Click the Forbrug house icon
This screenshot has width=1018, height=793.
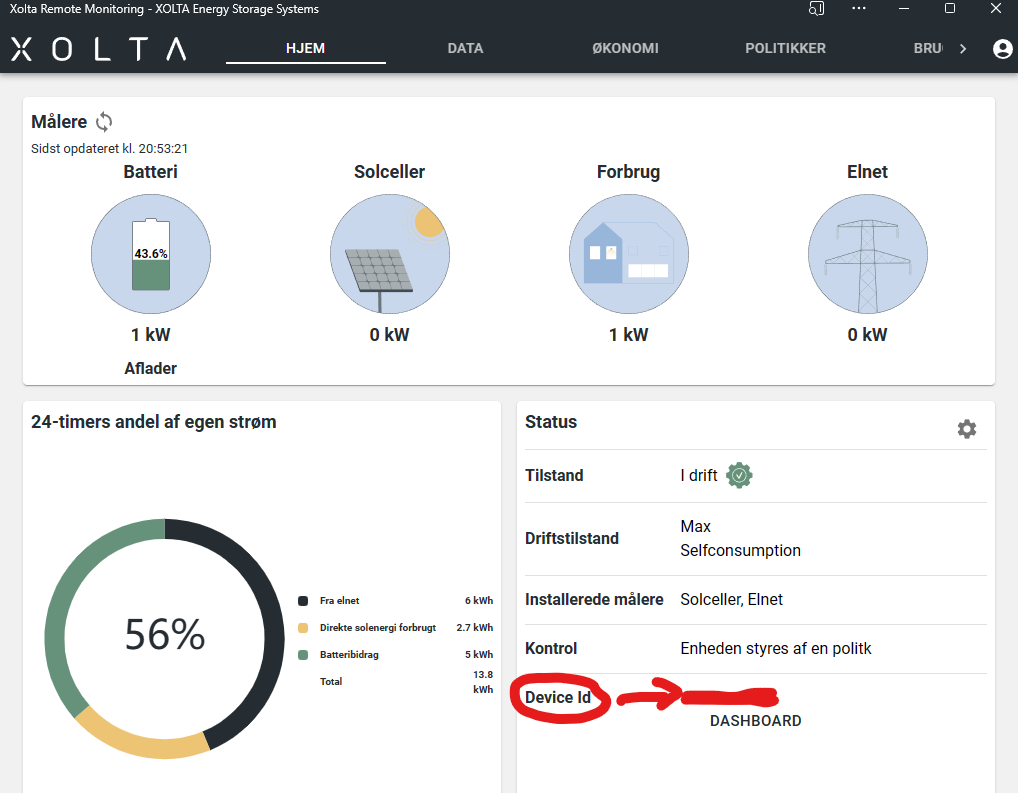pos(628,254)
